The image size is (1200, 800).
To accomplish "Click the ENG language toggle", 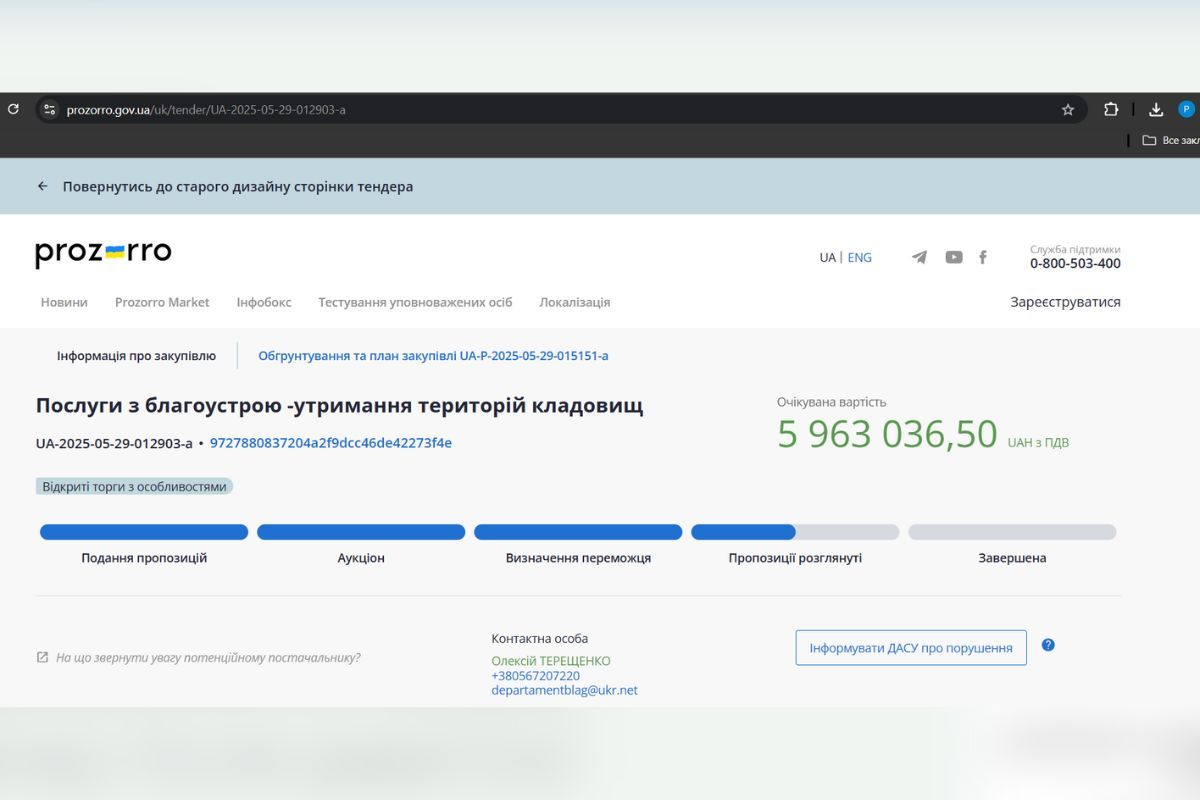I will pos(860,257).
